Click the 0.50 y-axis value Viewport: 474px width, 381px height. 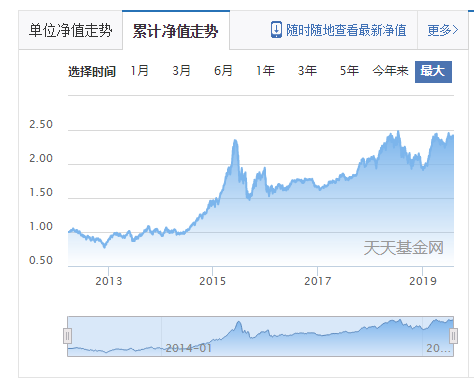[41, 260]
